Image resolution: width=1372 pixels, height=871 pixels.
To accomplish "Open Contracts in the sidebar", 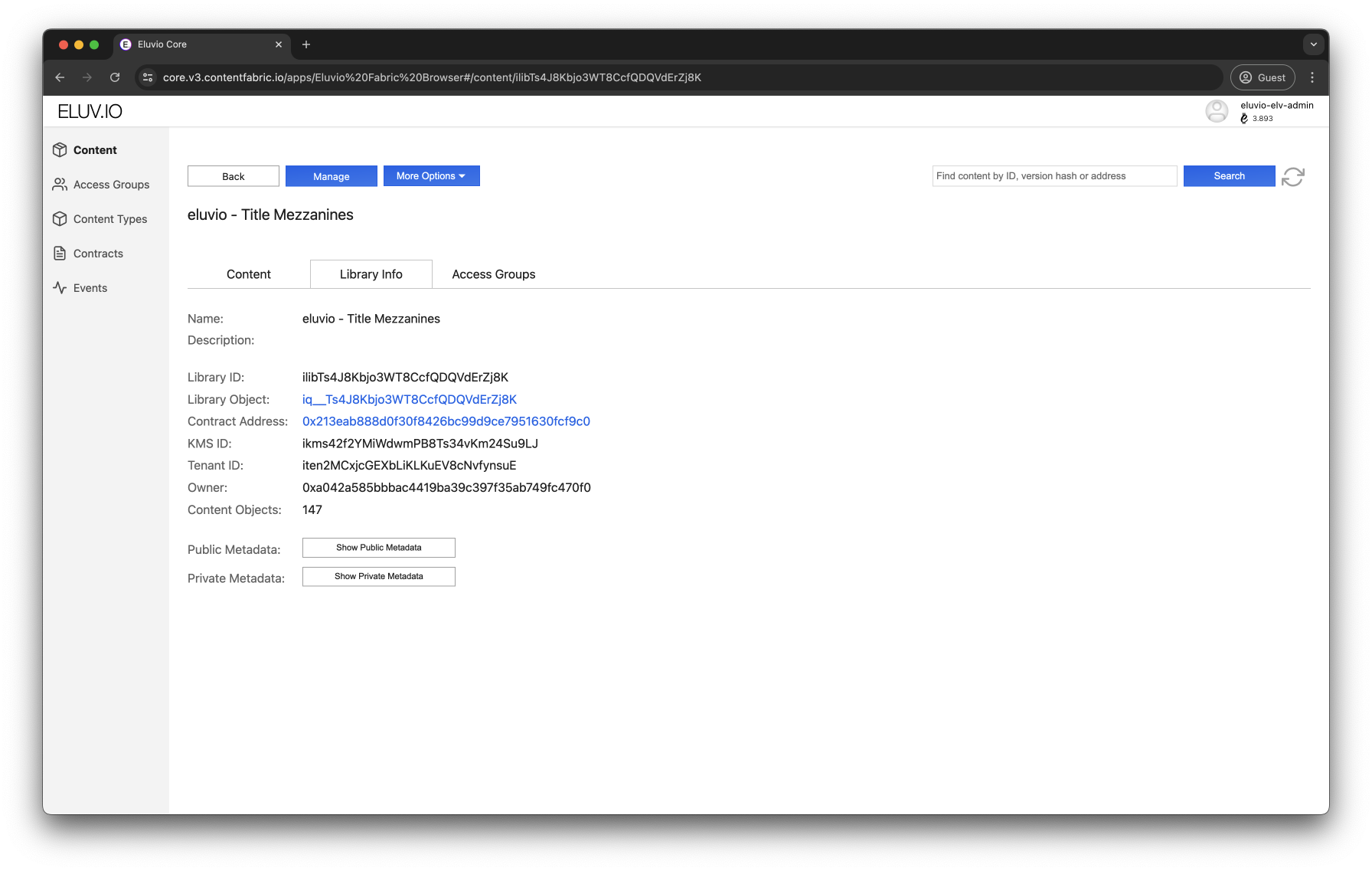I will point(98,254).
